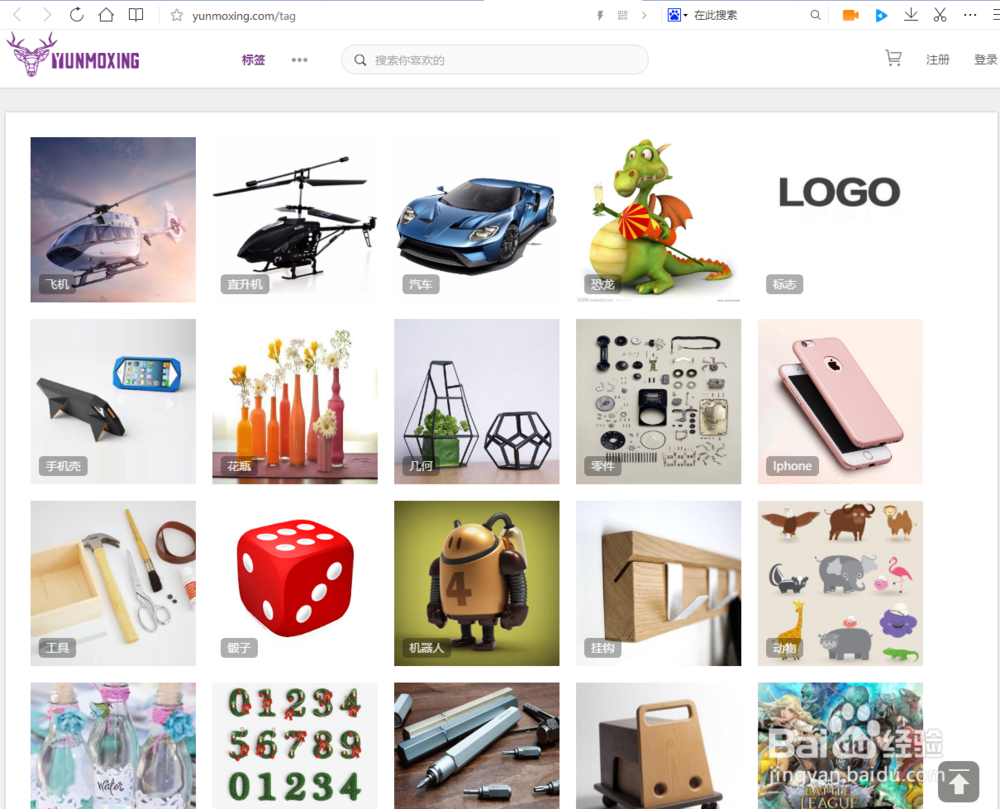1000x809 pixels.
Task: Click the 注册 registration link
Action: click(x=938, y=59)
